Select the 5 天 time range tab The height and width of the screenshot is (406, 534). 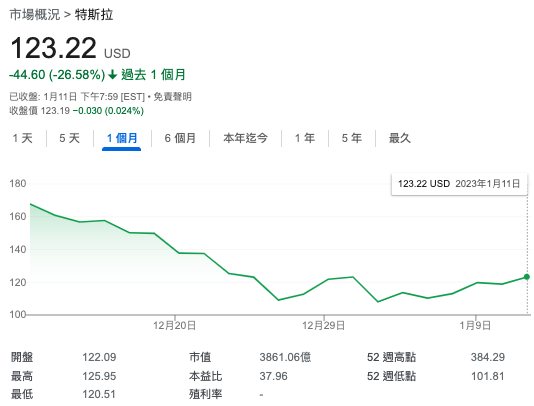(x=69, y=138)
